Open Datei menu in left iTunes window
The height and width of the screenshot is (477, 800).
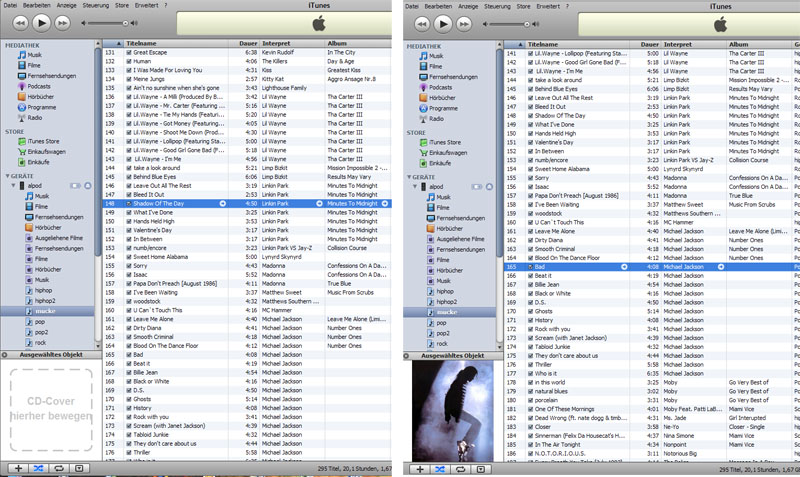[x=10, y=5]
